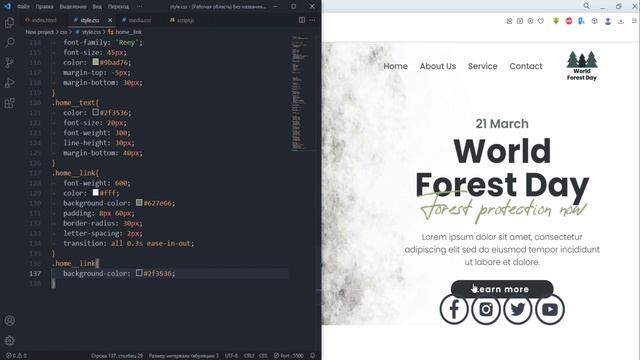Open the Manage gear menu in VS Code
Viewport: 640px width, 360px height.
pos(9,340)
